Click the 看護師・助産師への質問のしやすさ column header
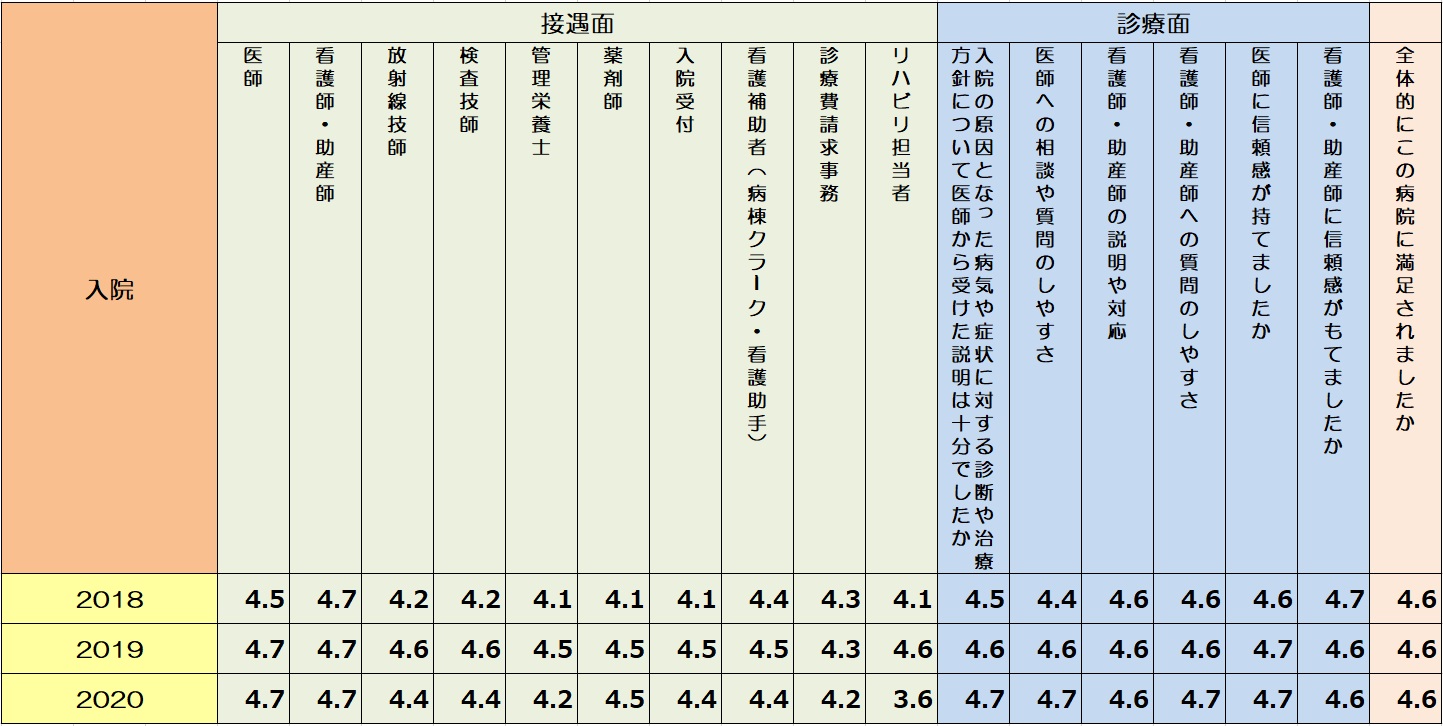 pos(1190,308)
